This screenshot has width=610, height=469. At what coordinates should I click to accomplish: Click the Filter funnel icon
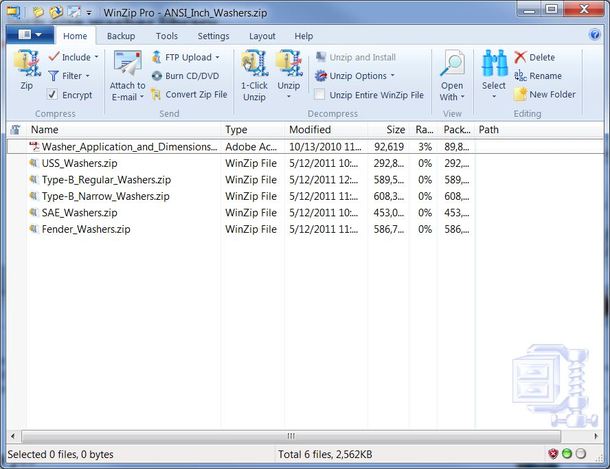tap(53, 75)
